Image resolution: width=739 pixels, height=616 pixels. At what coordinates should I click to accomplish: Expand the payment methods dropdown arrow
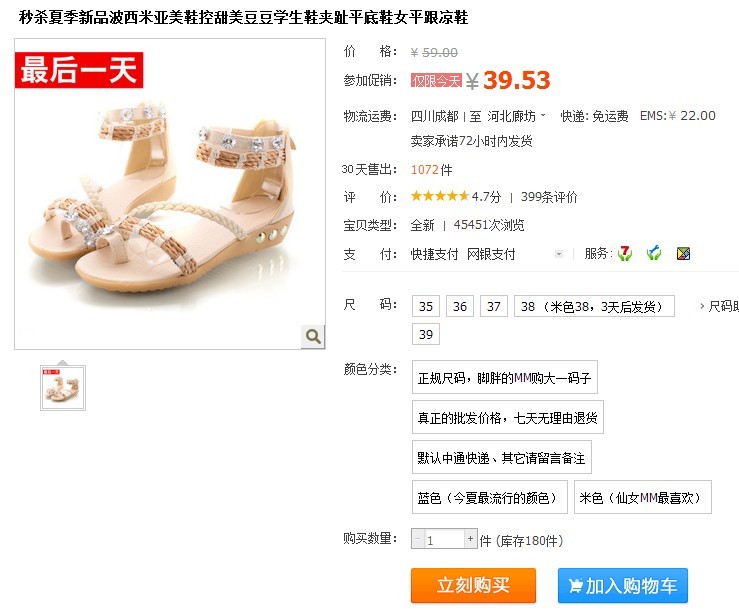click(559, 254)
